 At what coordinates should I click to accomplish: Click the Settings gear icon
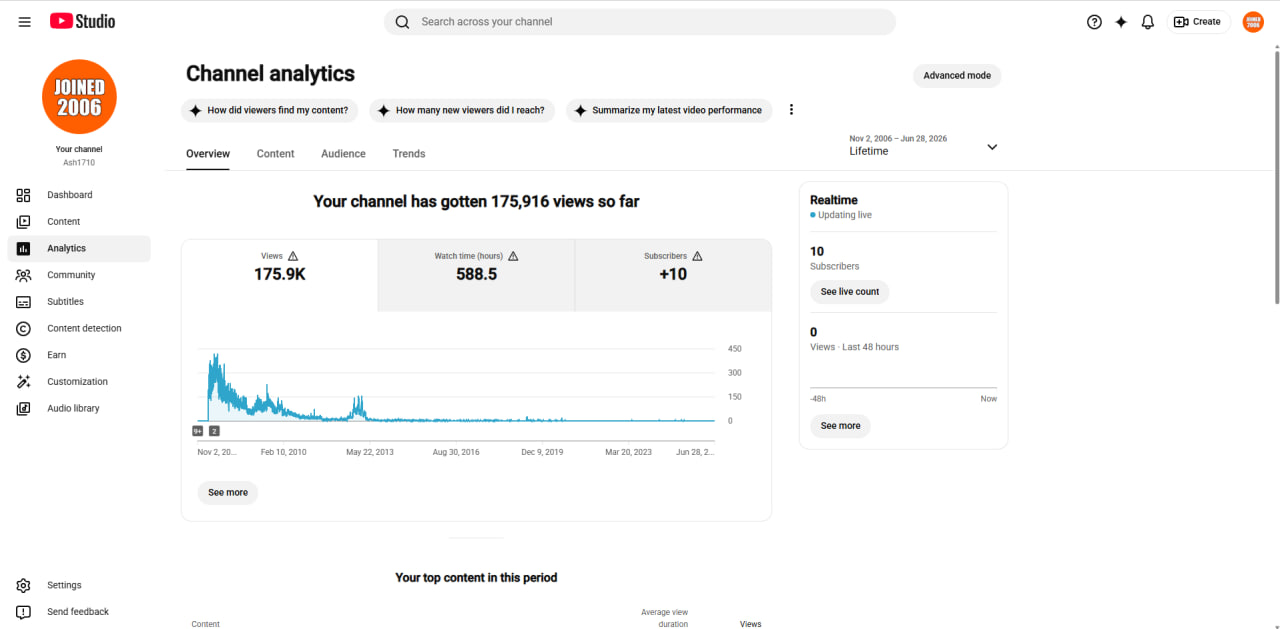(23, 585)
